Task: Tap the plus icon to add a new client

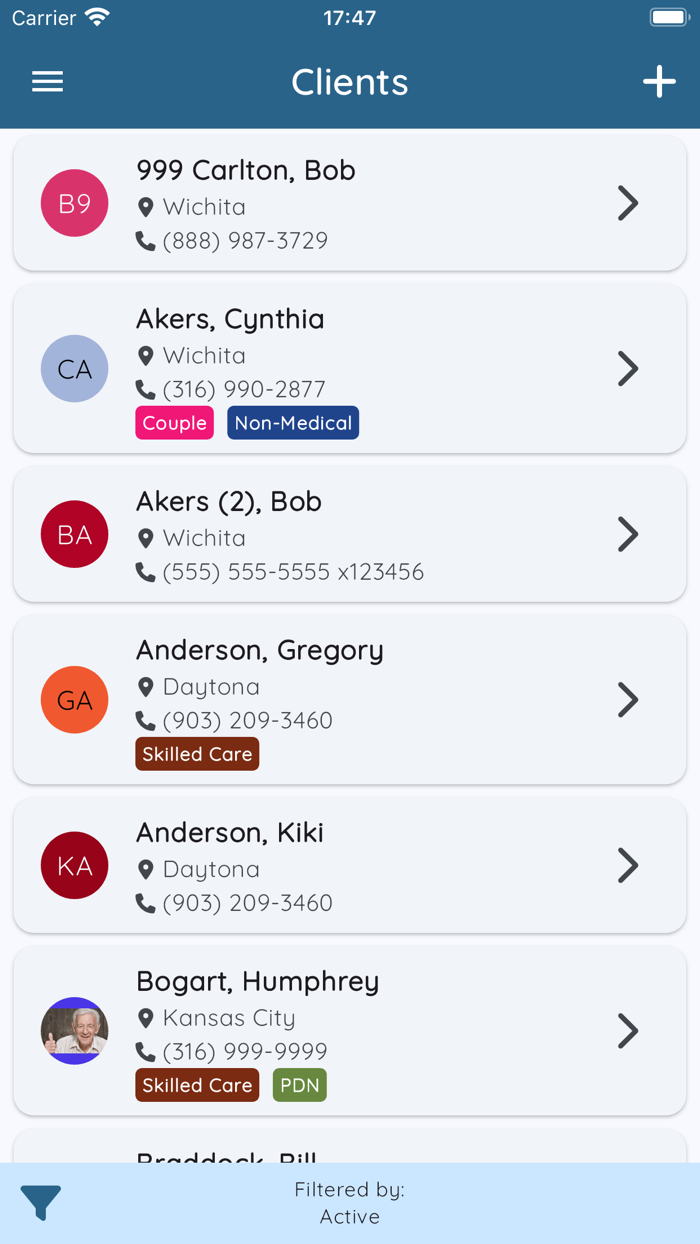Action: coord(658,82)
